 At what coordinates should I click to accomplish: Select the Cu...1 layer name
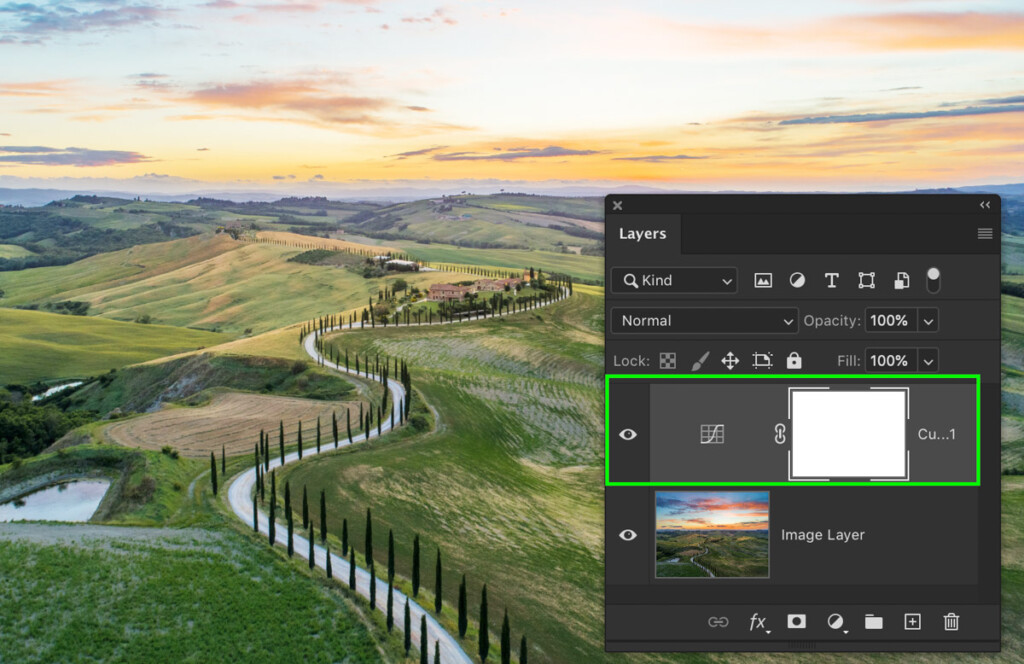(936, 434)
